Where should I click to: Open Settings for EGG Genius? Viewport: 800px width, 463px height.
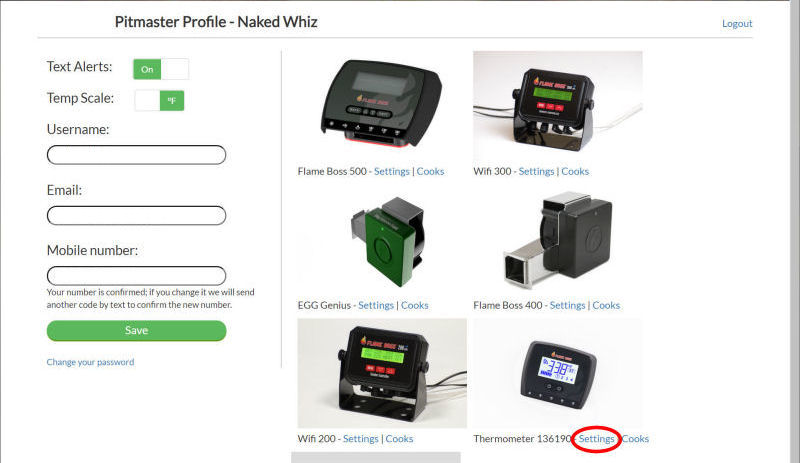tap(376, 305)
